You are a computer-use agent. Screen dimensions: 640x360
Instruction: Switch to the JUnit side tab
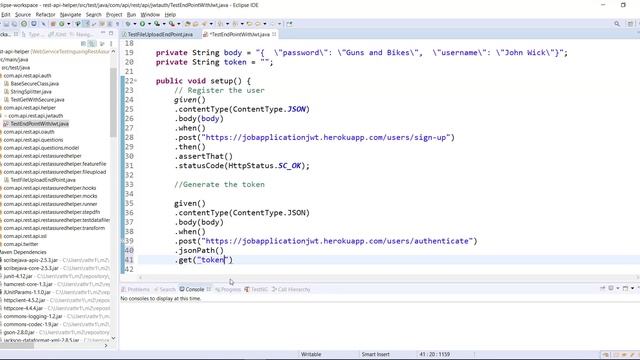pyautogui.click(x=58, y=35)
